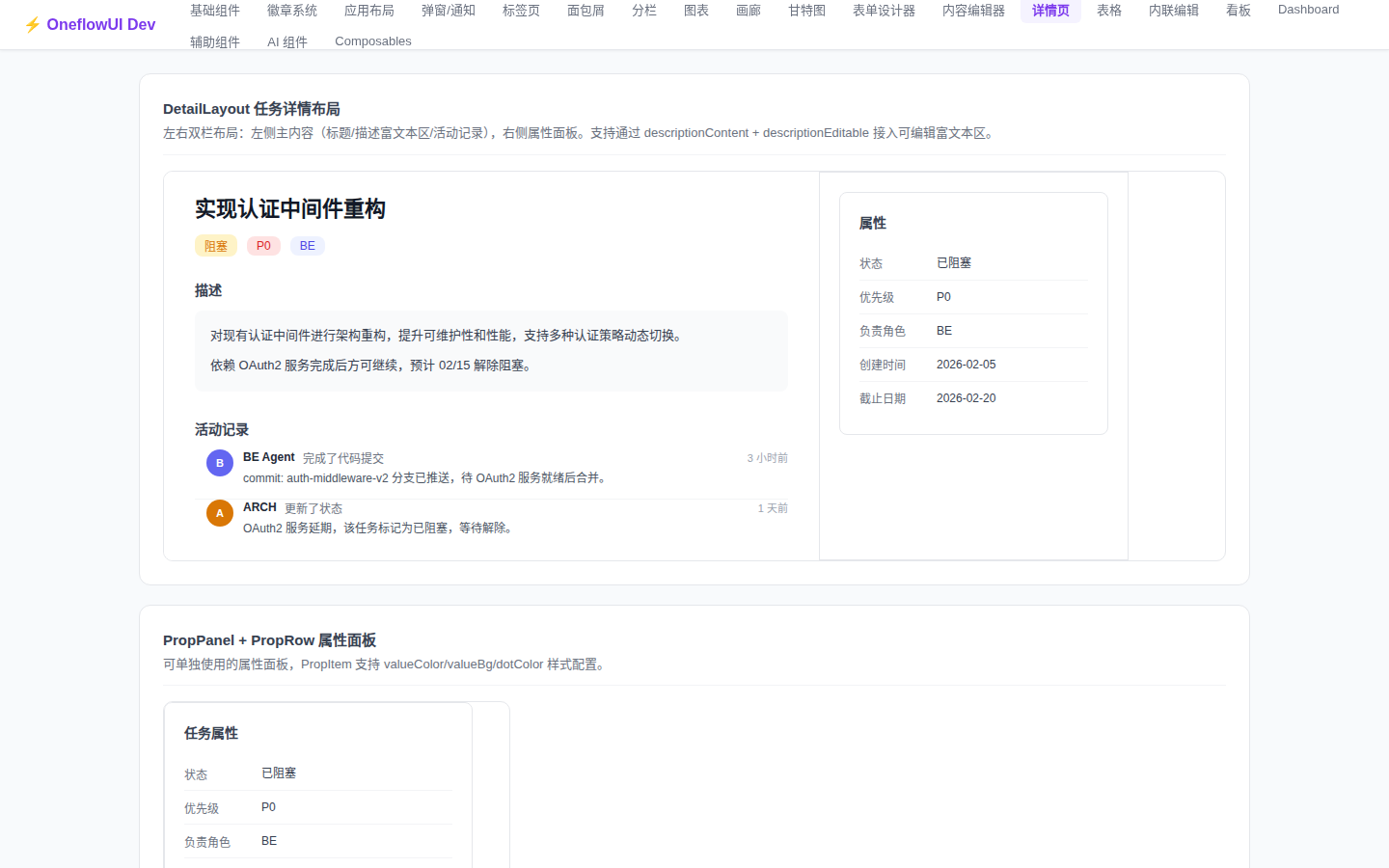Click 已阻塞 value in 任务属性 panel
This screenshot has width=1389, height=868.
tap(279, 773)
